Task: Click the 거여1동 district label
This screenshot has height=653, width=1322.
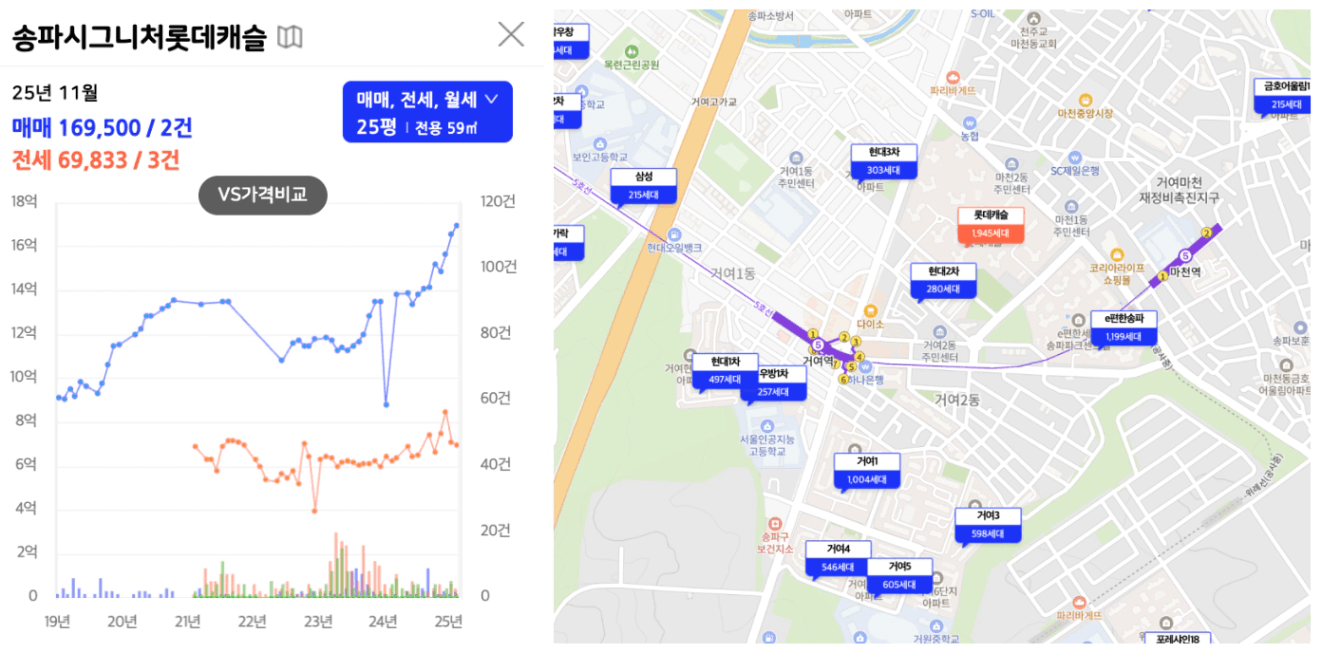Action: point(732,273)
